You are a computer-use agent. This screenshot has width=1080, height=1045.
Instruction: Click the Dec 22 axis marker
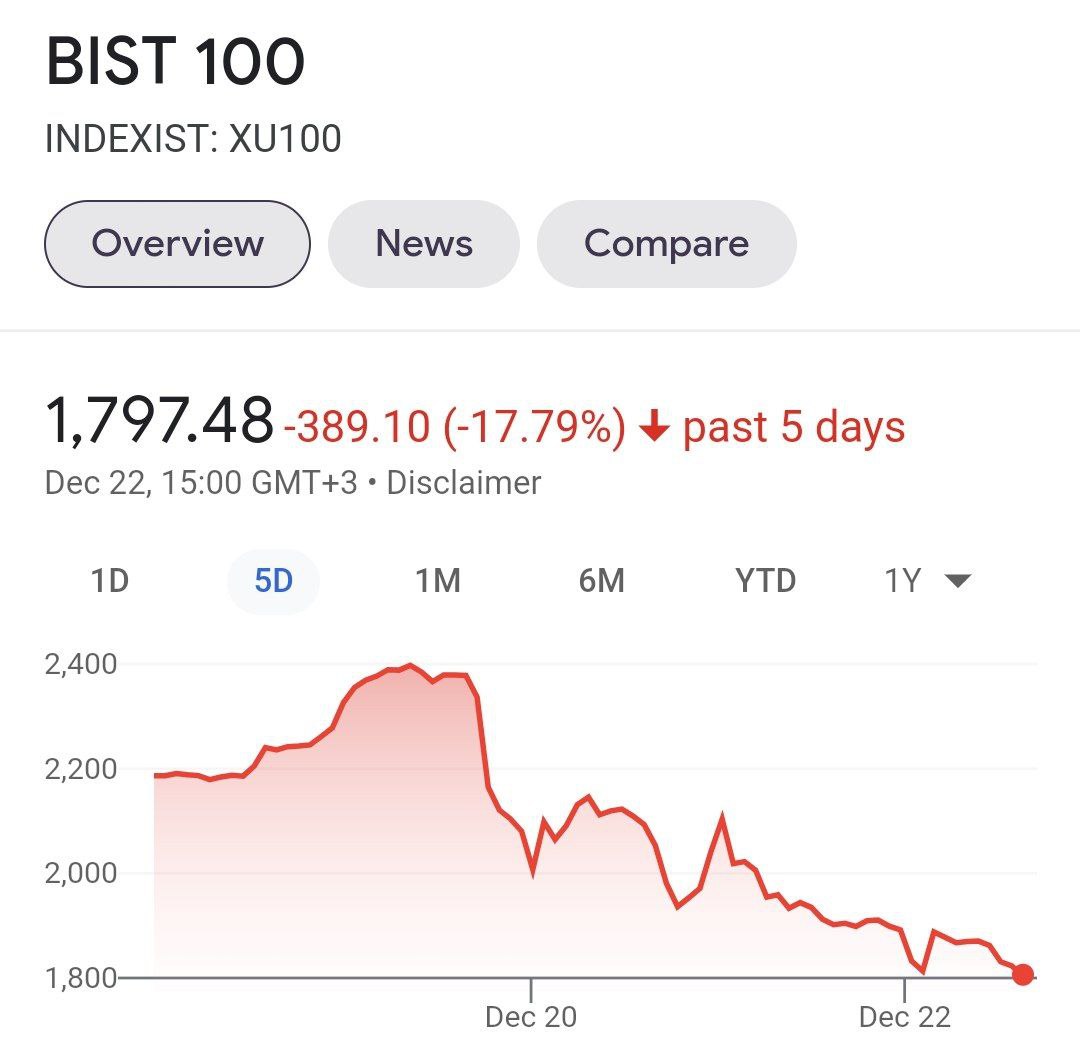[x=904, y=1017]
